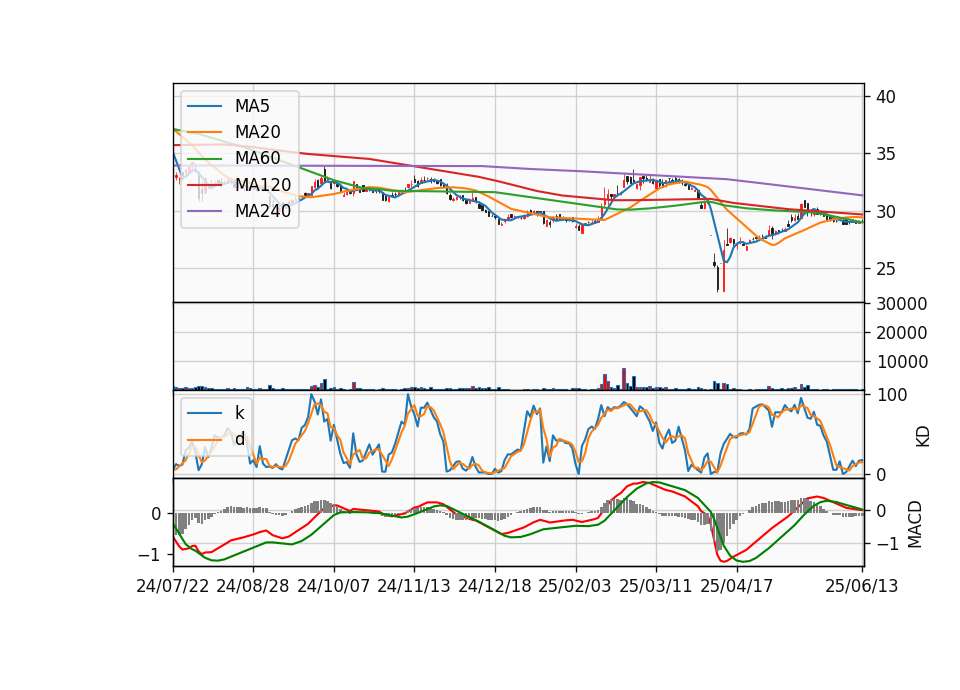Click the 25/02/03 date tick label
The height and width of the screenshot is (690, 960).
[x=575, y=586]
